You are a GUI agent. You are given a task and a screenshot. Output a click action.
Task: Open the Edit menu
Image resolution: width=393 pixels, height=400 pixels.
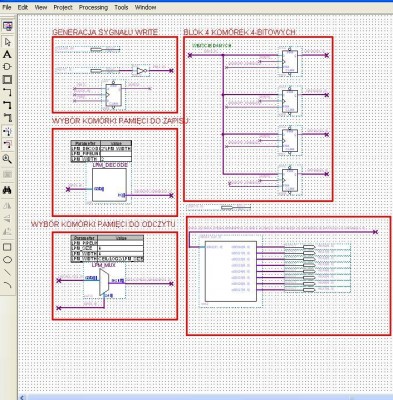(23, 7)
